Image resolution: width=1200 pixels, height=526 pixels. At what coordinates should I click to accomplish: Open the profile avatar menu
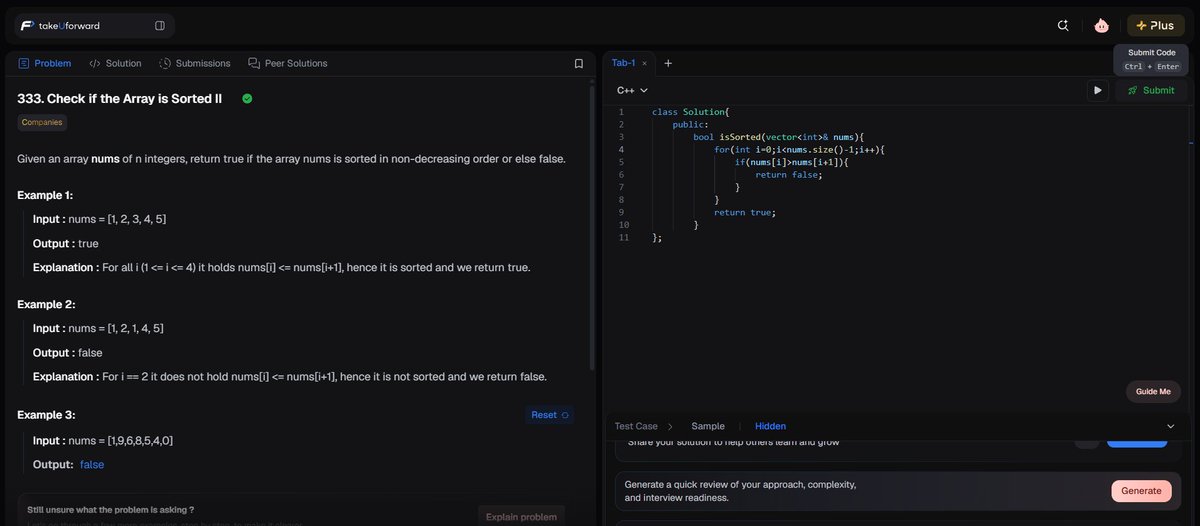coord(1101,25)
